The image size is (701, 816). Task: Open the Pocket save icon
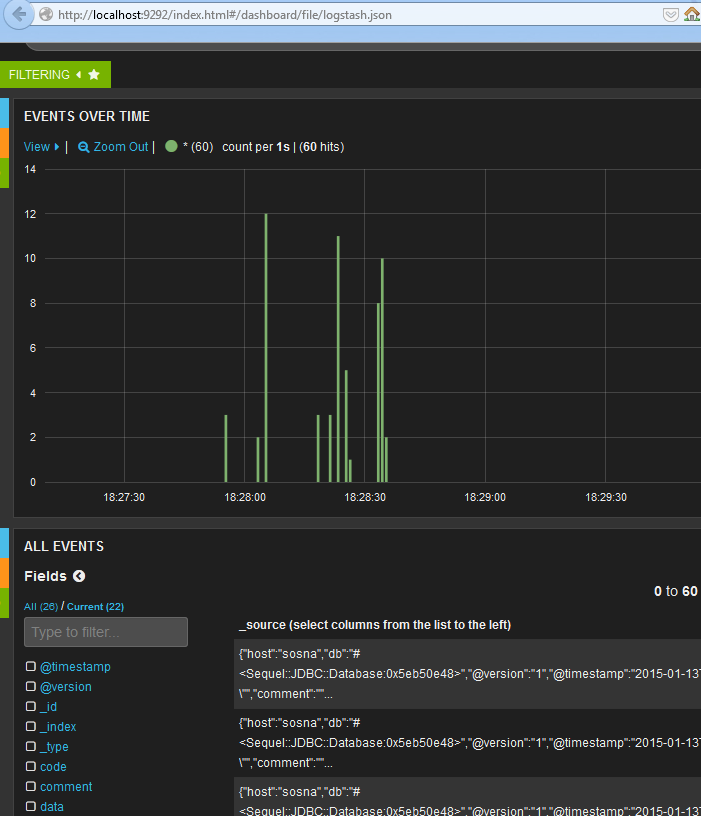coord(670,15)
